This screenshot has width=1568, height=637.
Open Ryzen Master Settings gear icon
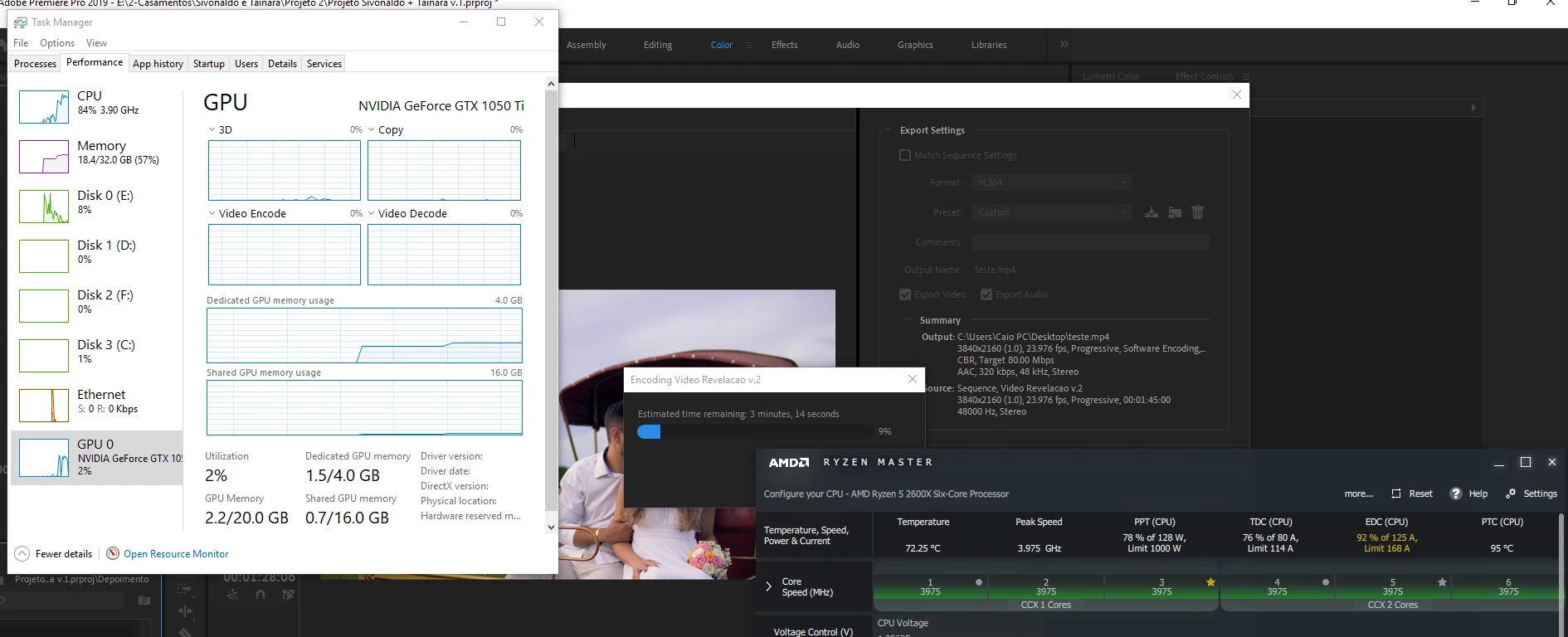coord(1511,494)
